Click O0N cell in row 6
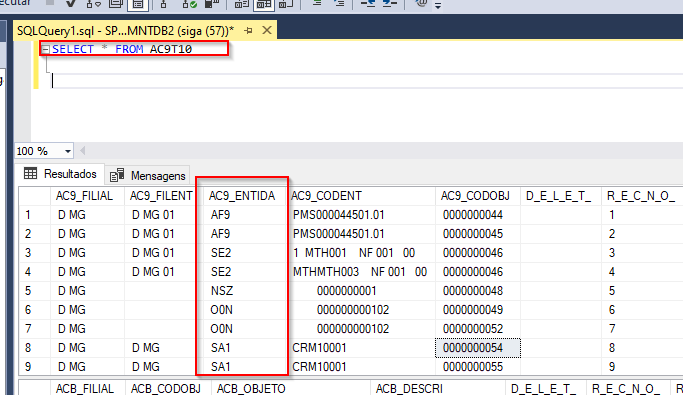683x395 pixels. click(x=244, y=310)
